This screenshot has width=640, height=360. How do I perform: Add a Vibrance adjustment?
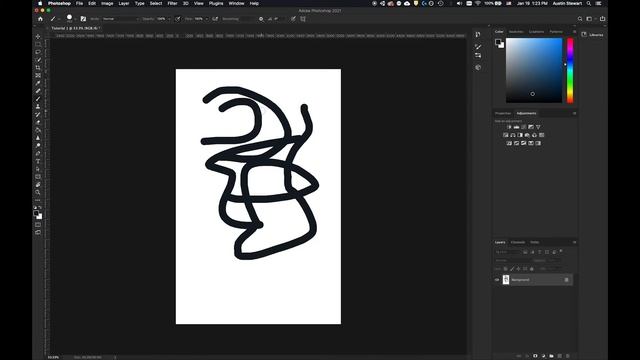pyautogui.click(x=538, y=127)
